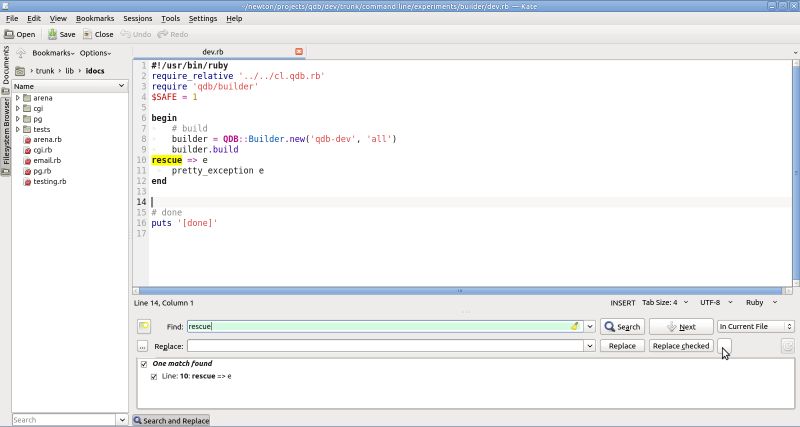Uncheck the 'One match found' checkbox
This screenshot has width=800, height=427.
tap(144, 364)
